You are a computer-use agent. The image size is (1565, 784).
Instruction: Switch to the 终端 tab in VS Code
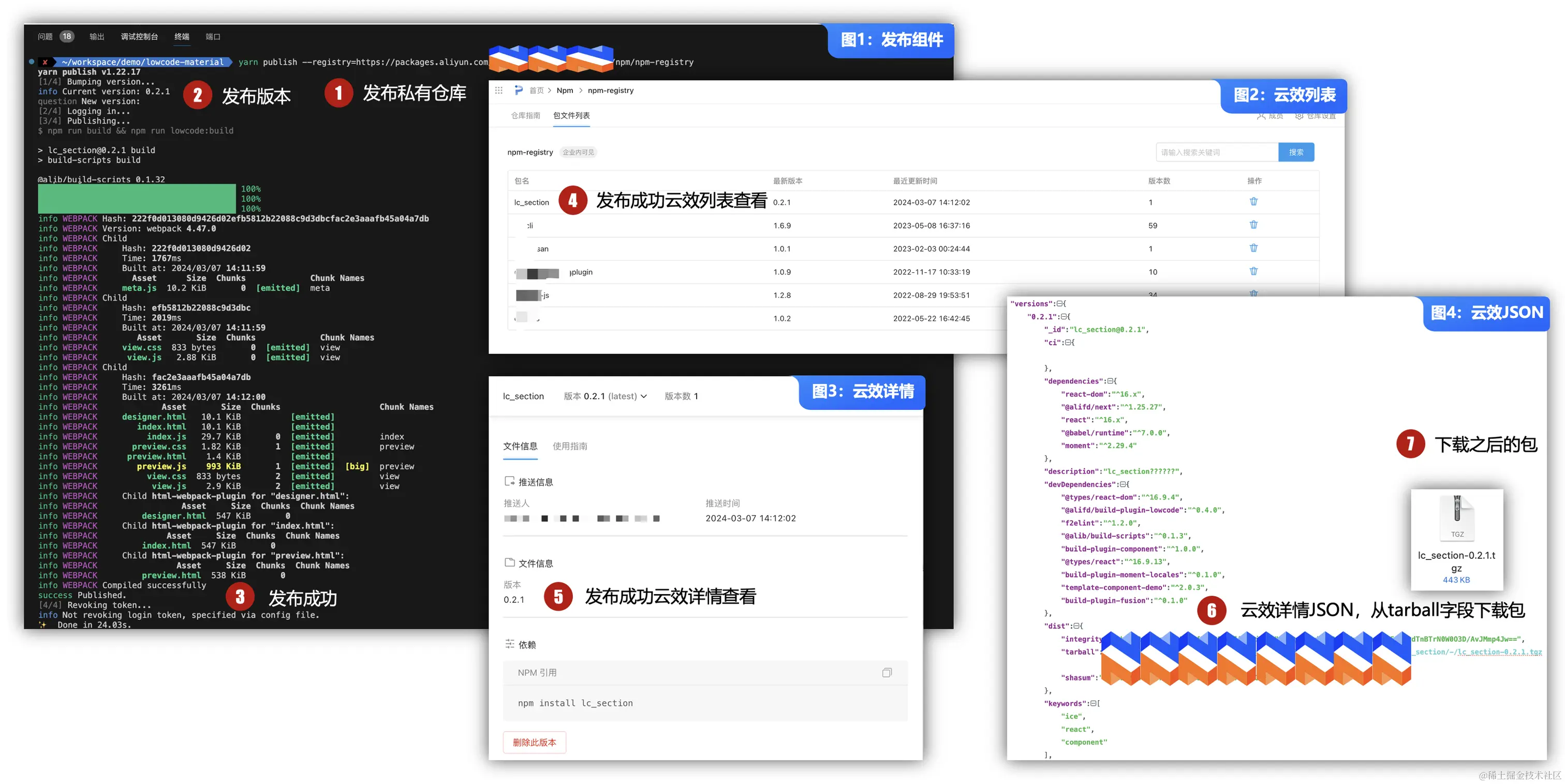182,36
